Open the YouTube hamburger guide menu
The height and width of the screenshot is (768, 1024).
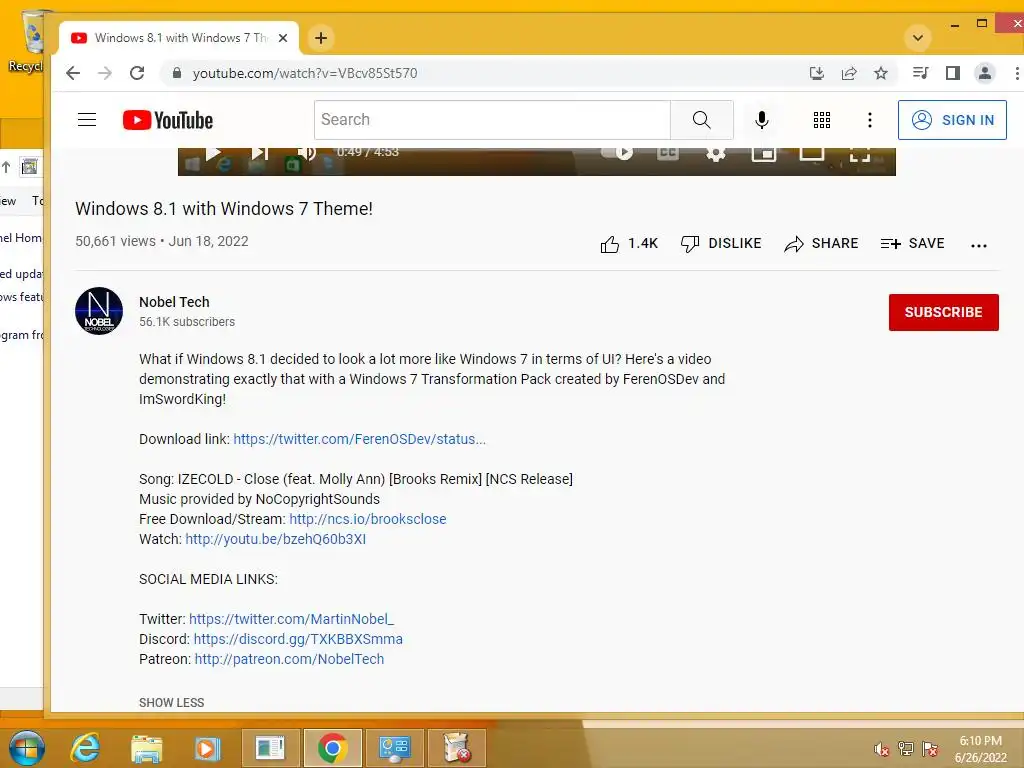[87, 120]
